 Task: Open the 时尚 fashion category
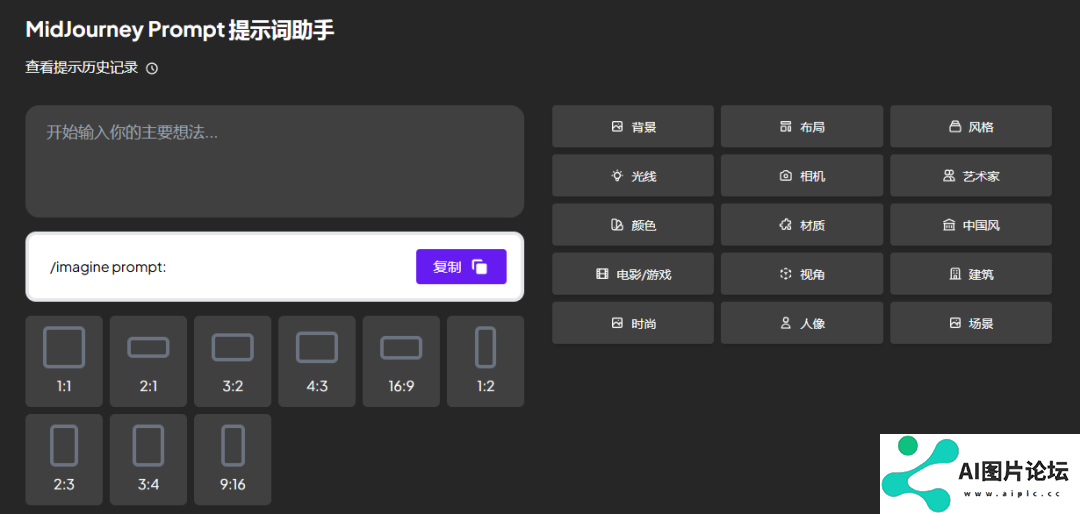633,323
